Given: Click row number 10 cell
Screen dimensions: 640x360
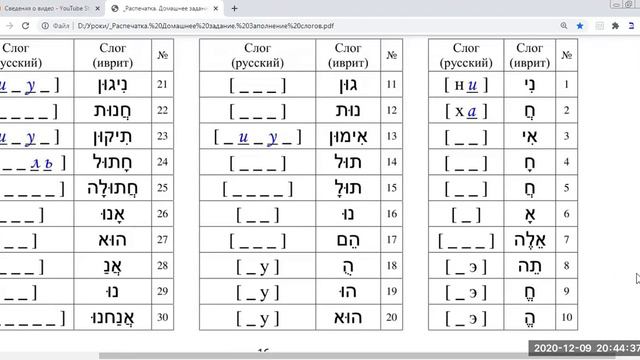Looking at the screenshot, I should (x=567, y=317).
